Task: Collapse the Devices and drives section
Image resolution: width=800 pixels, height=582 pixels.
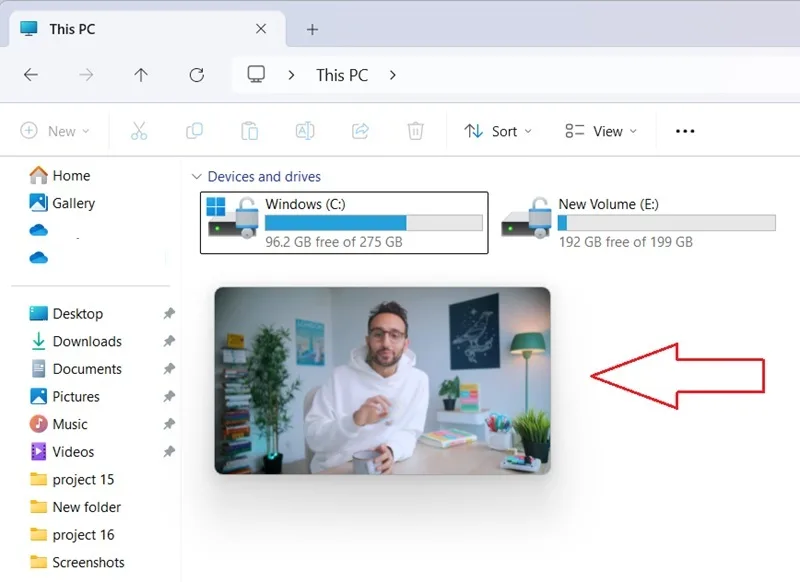Action: (196, 176)
